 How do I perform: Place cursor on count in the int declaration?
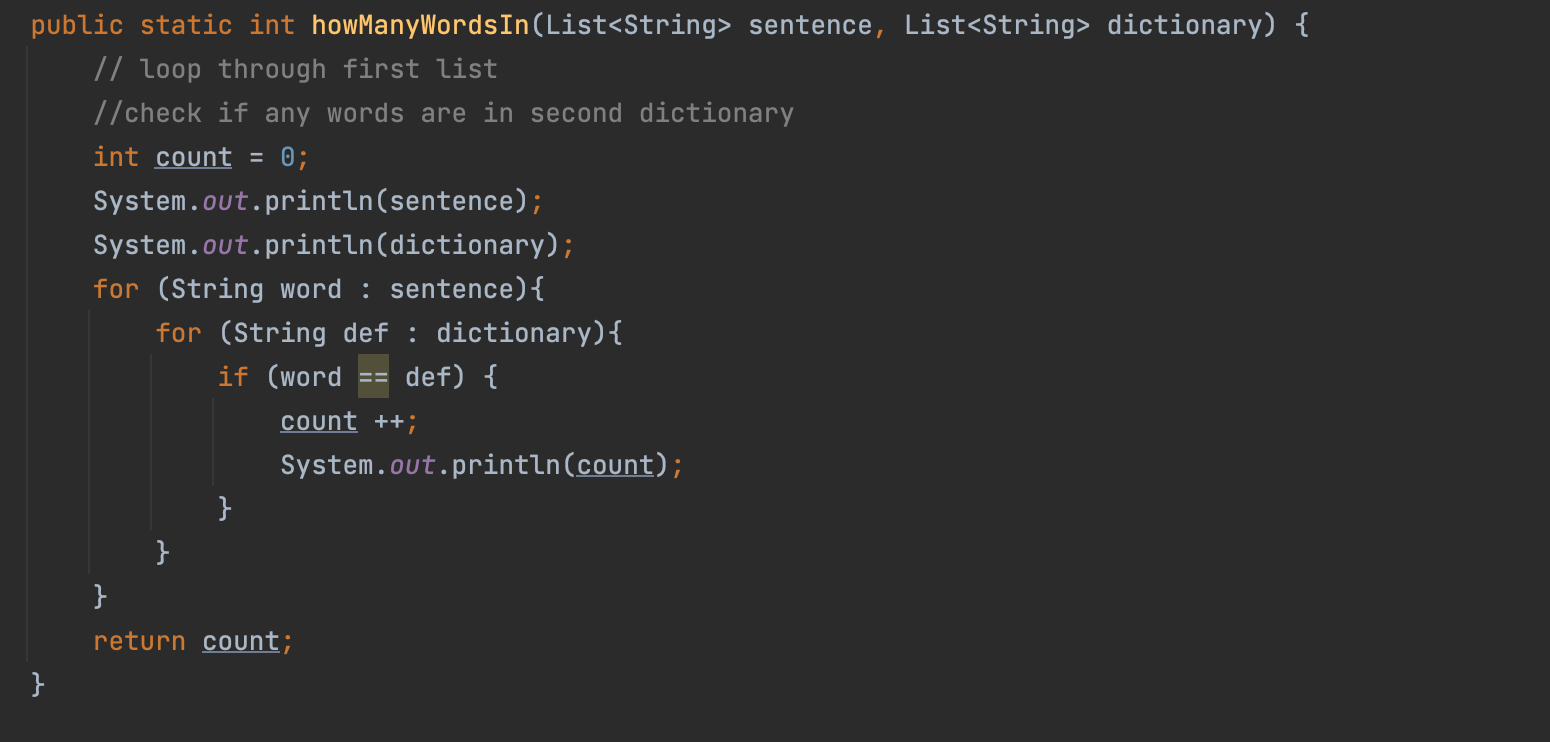[x=193, y=157]
